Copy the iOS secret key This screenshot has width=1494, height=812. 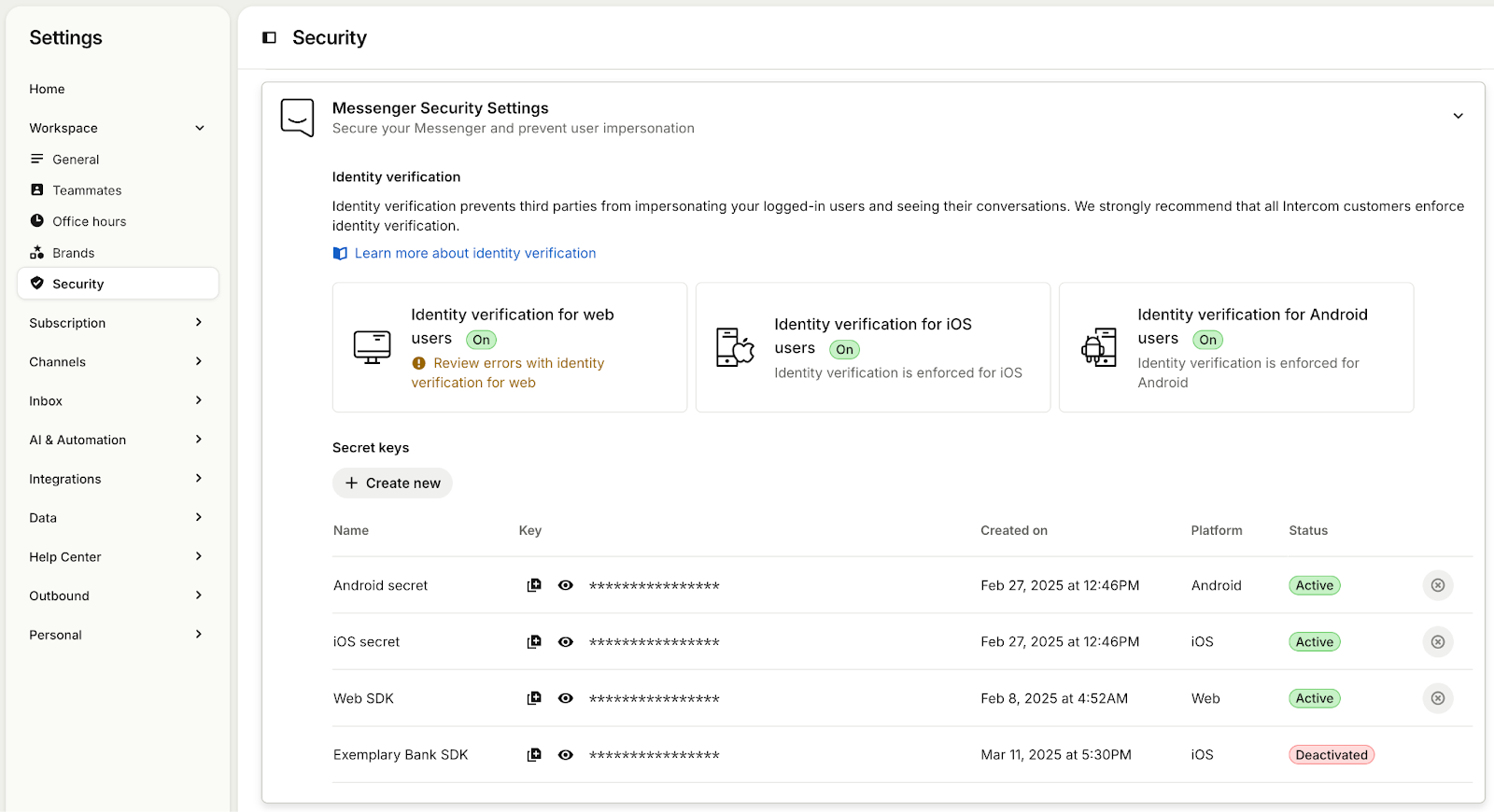tap(534, 641)
